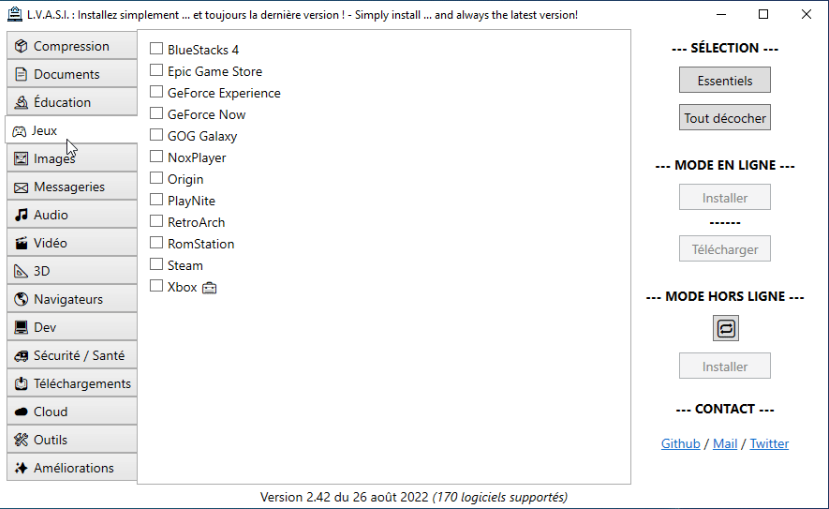
Task: Tick the RomStation checkbox
Action: [x=156, y=243]
